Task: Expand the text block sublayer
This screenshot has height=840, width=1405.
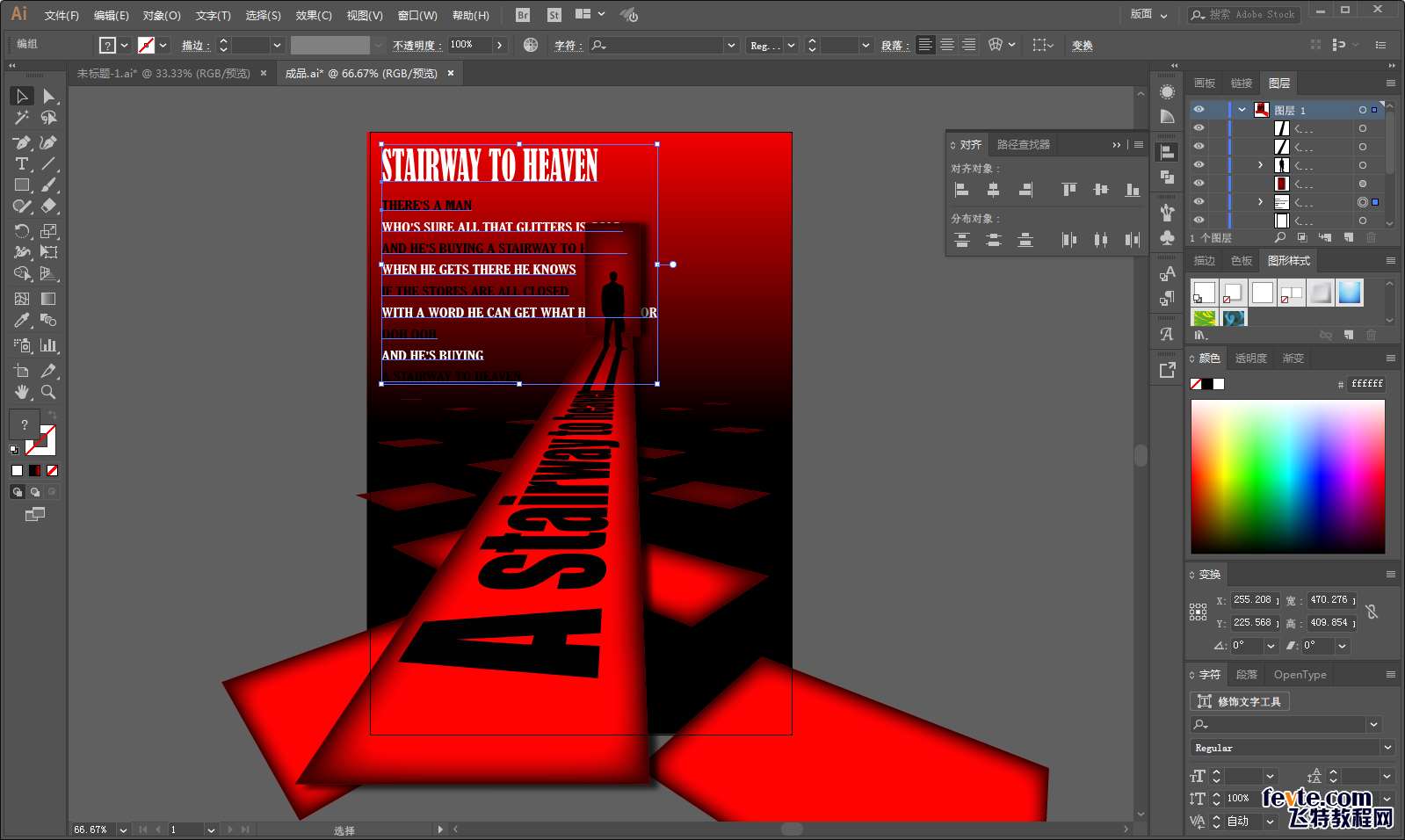Action: [x=1260, y=202]
